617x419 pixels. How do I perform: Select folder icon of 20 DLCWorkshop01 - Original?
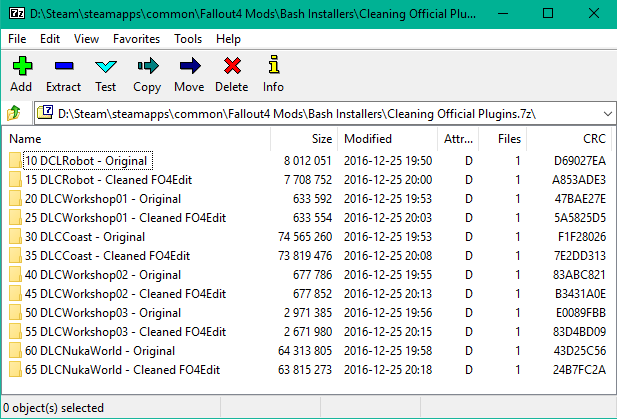[x=15, y=199]
